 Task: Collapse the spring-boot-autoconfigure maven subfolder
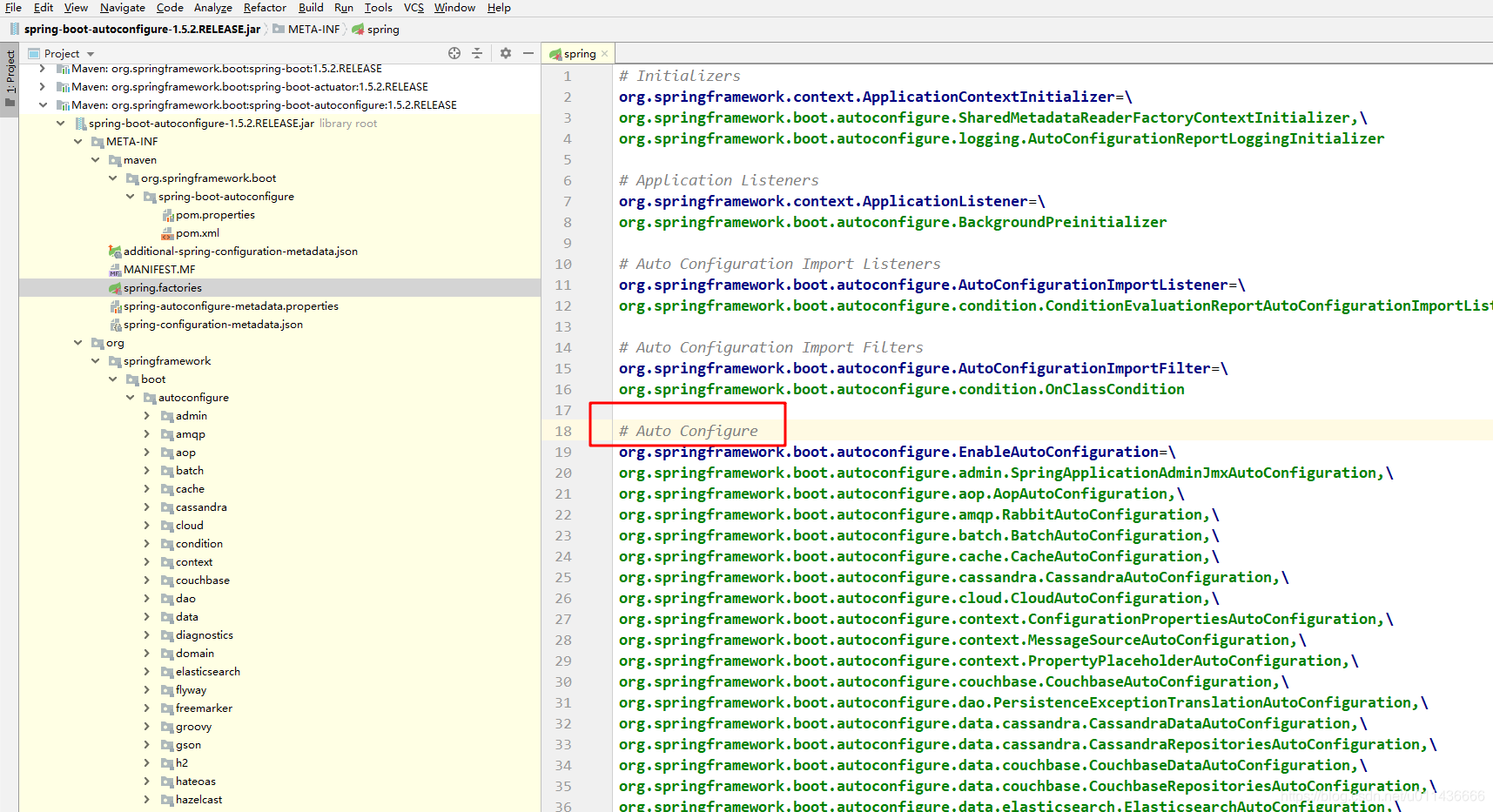(130, 197)
